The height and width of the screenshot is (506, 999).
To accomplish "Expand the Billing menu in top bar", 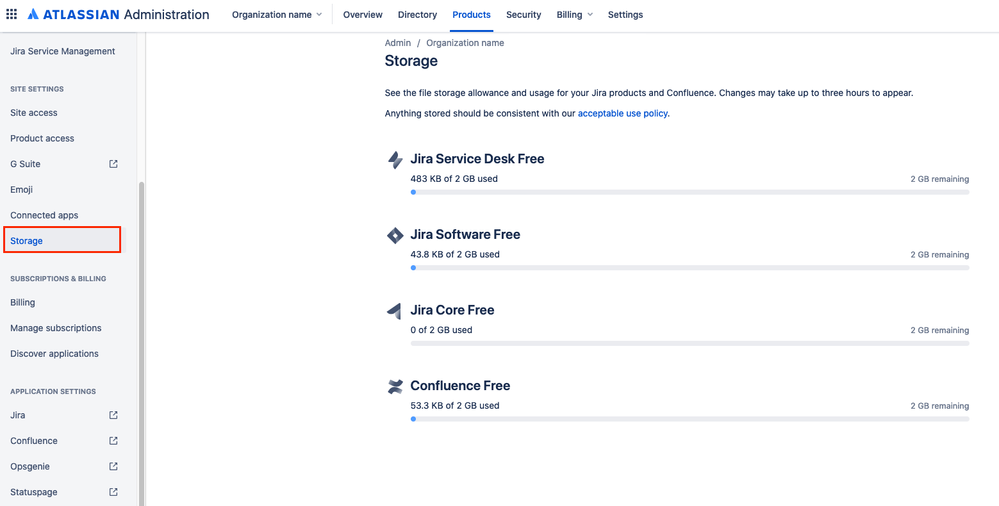I will pos(575,15).
